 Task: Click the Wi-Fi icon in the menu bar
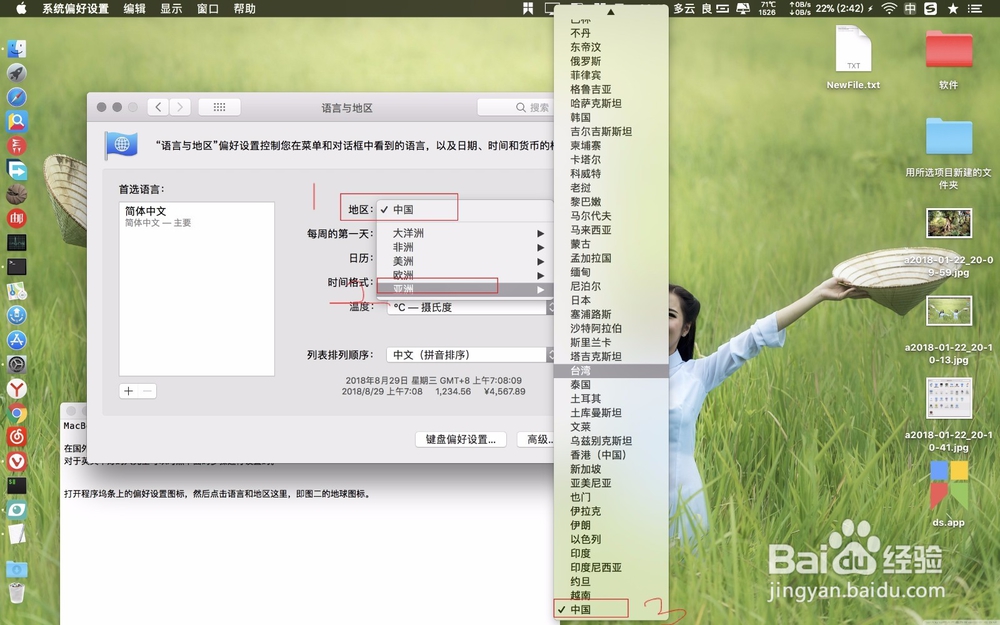tap(889, 9)
